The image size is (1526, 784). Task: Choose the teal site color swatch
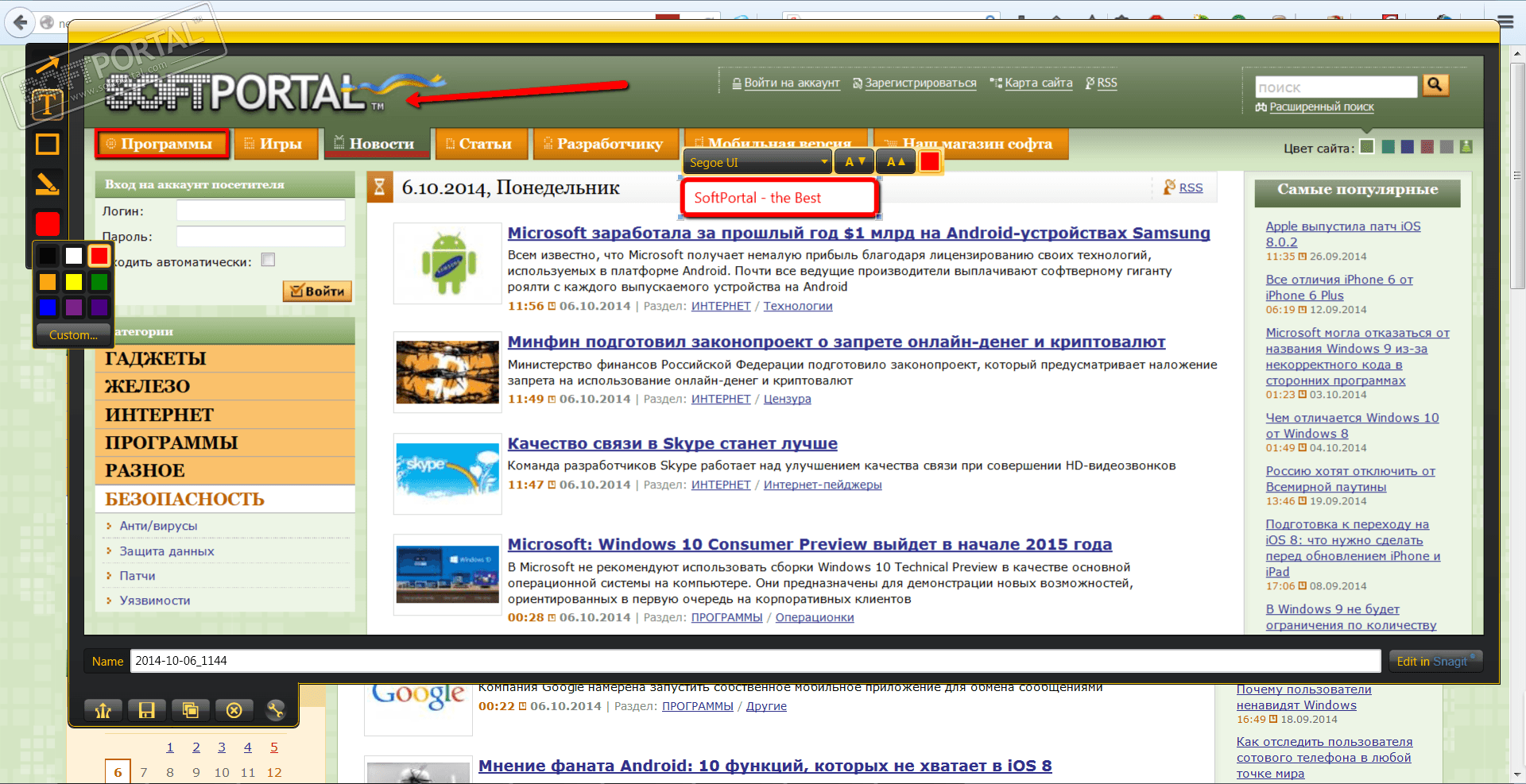click(x=1389, y=147)
